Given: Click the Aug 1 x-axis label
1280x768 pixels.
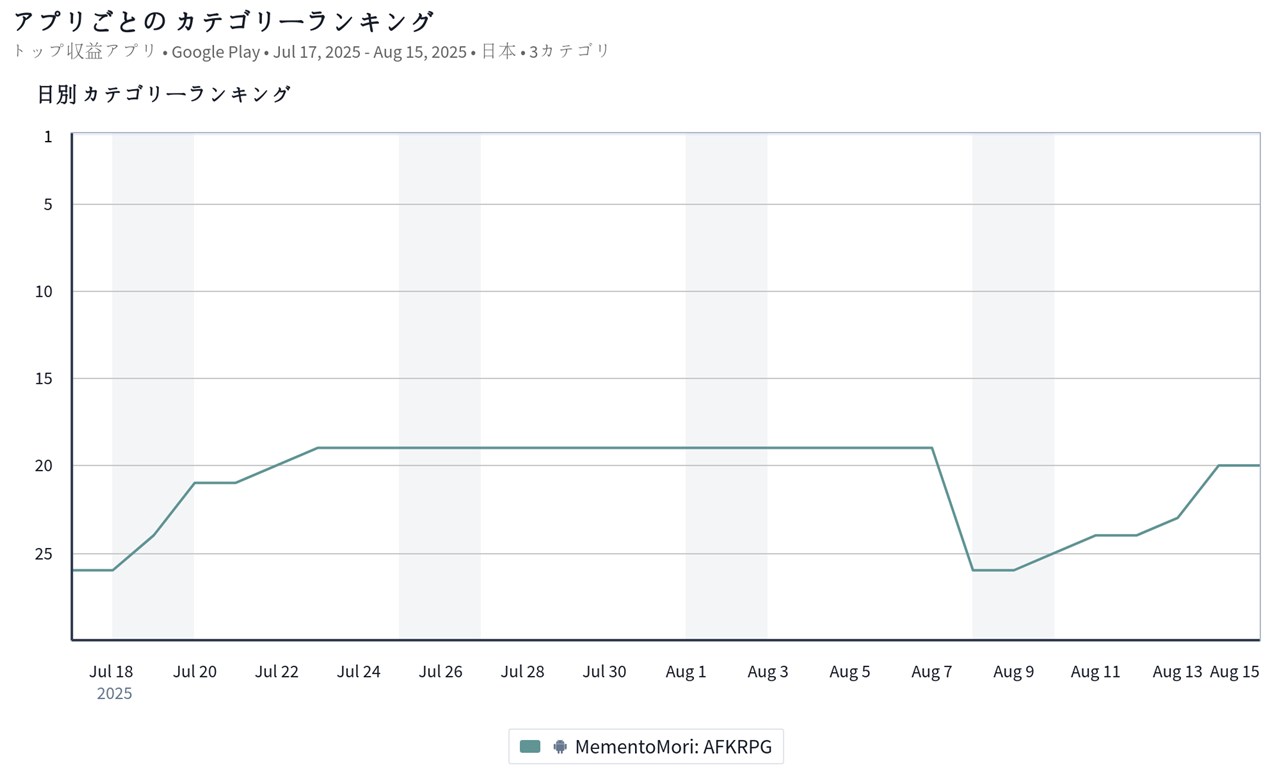Looking at the screenshot, I should pyautogui.click(x=686, y=671).
